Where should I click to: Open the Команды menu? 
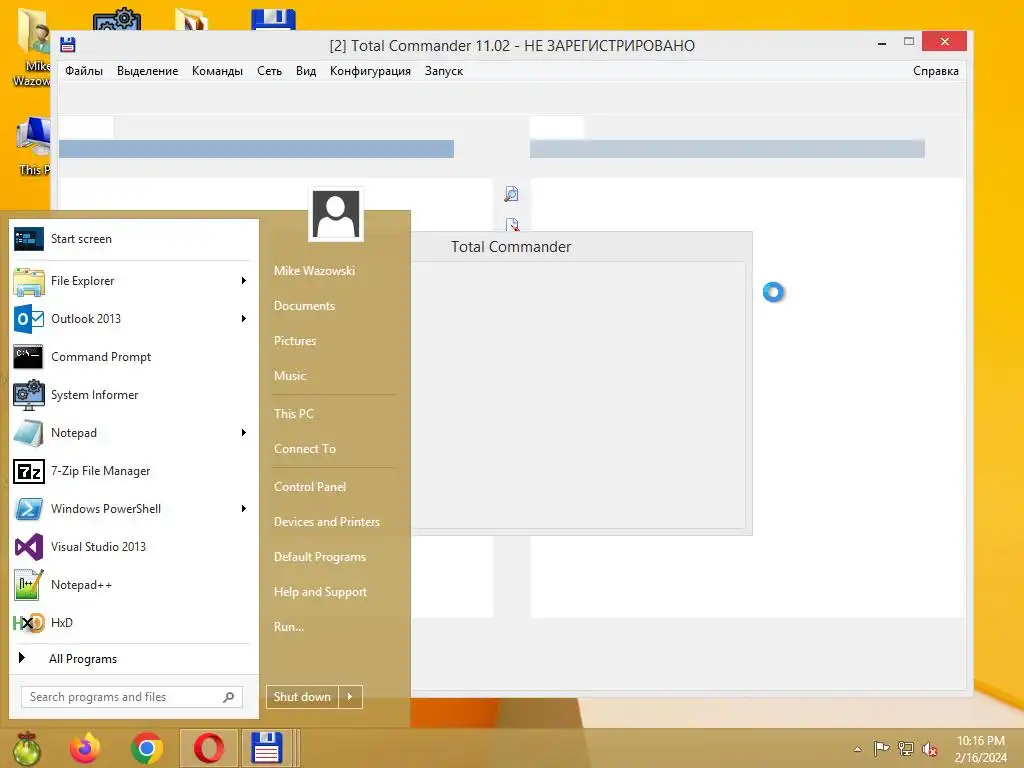[x=217, y=71]
